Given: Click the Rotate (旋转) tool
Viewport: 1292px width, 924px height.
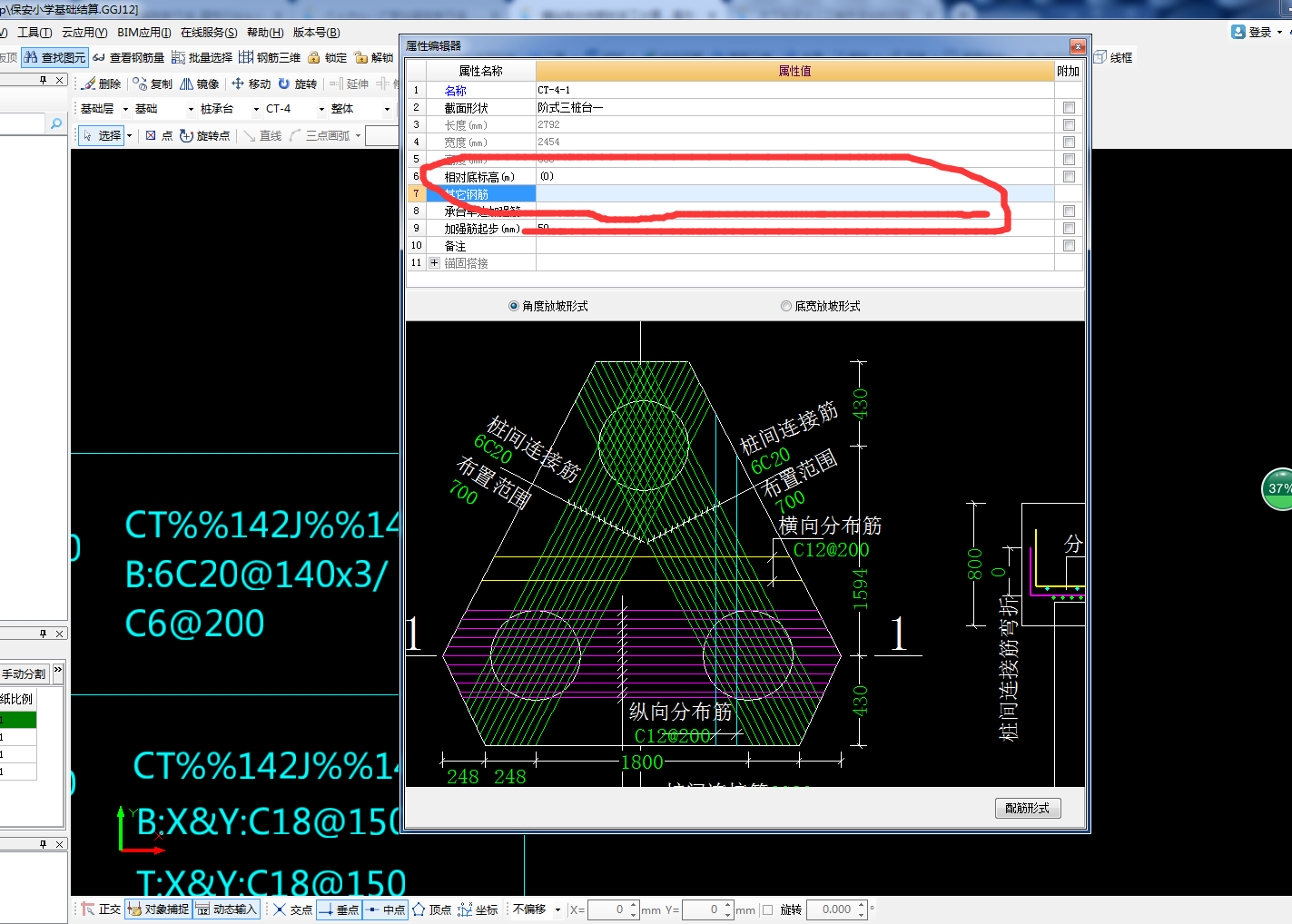Looking at the screenshot, I should point(297,84).
